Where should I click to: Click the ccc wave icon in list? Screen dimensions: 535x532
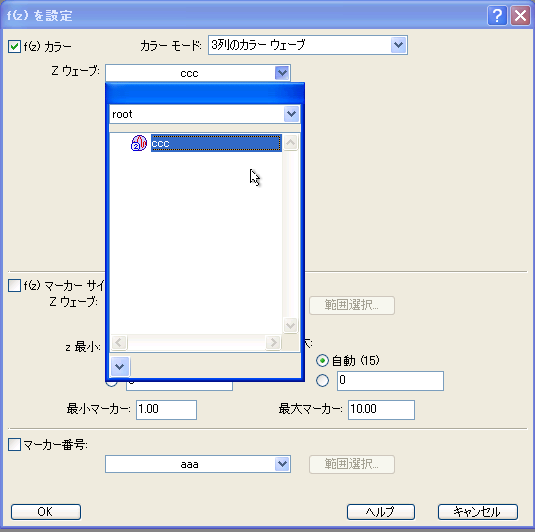pyautogui.click(x=139, y=143)
